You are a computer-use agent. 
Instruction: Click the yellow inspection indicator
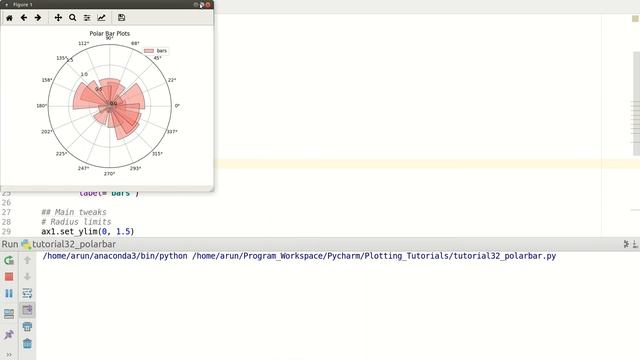[x=635, y=19]
